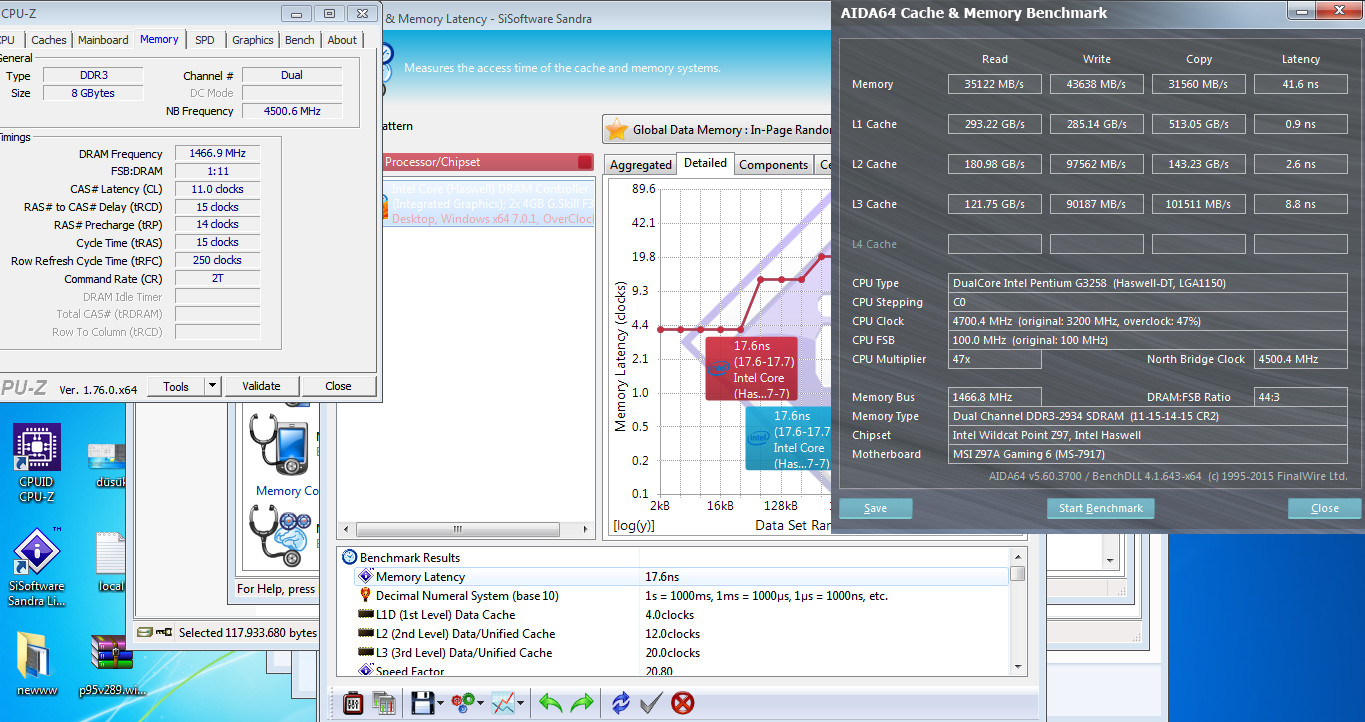1365x722 pixels.
Task: Open the gears icon dropdown arrow
Action: pyautogui.click(x=481, y=703)
